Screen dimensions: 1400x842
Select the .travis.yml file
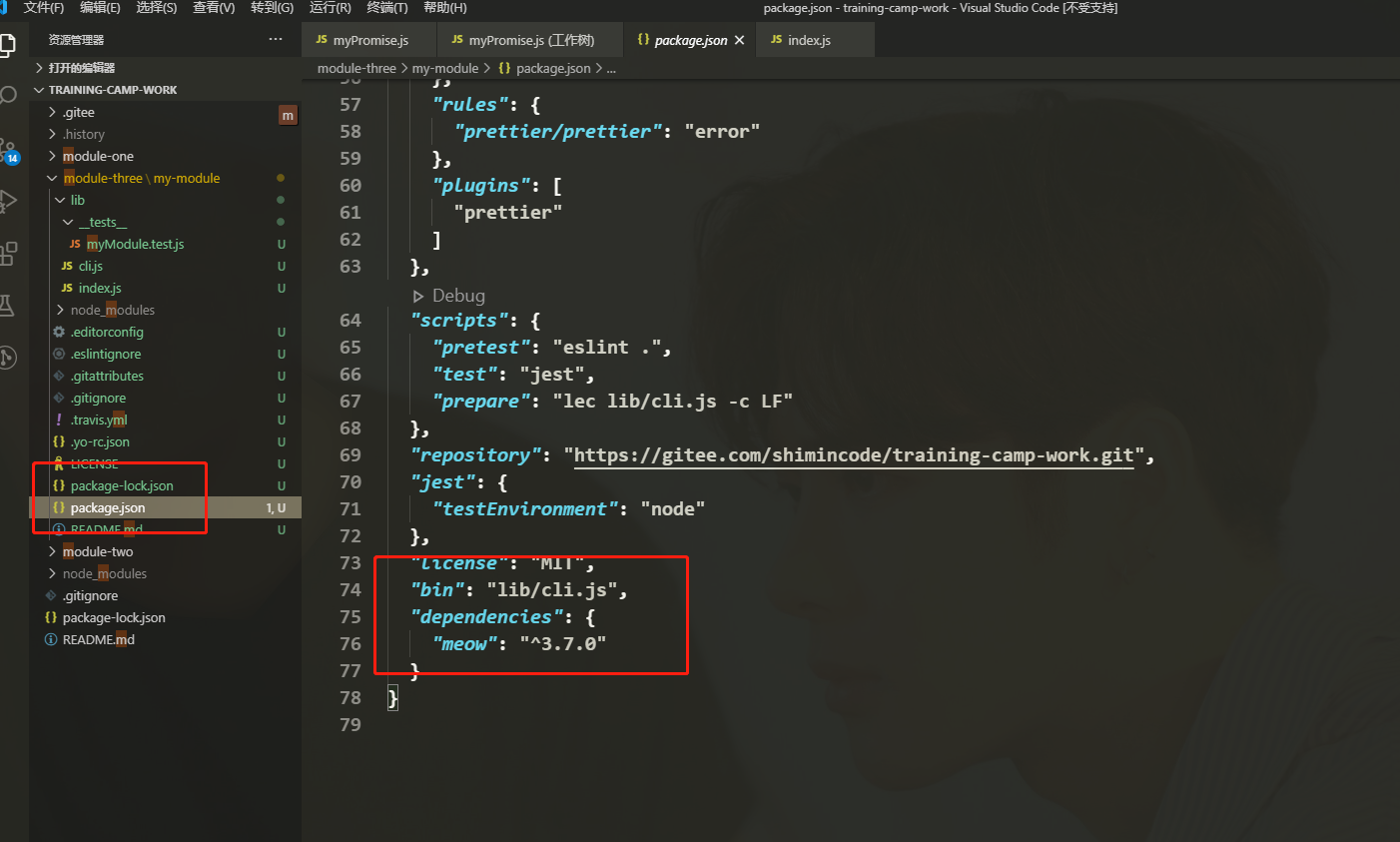pos(100,420)
